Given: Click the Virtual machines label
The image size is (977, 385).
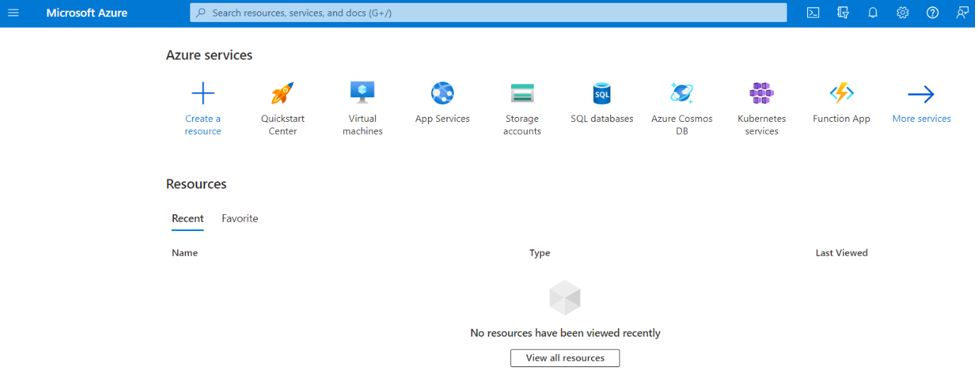Looking at the screenshot, I should pos(363,125).
